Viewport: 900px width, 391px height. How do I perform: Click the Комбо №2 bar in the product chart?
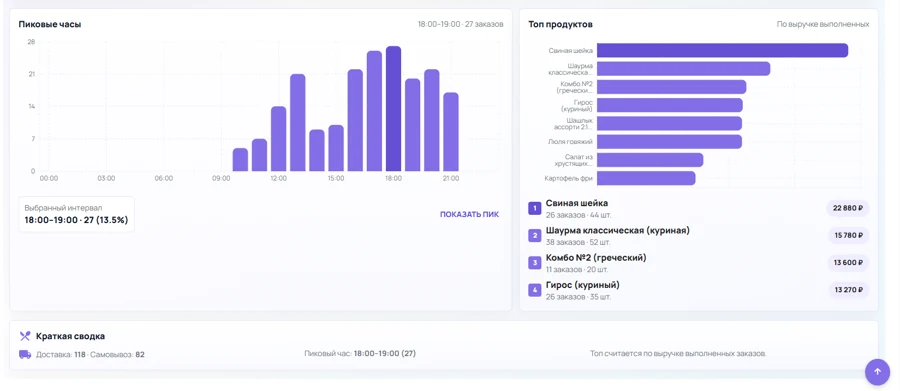672,87
